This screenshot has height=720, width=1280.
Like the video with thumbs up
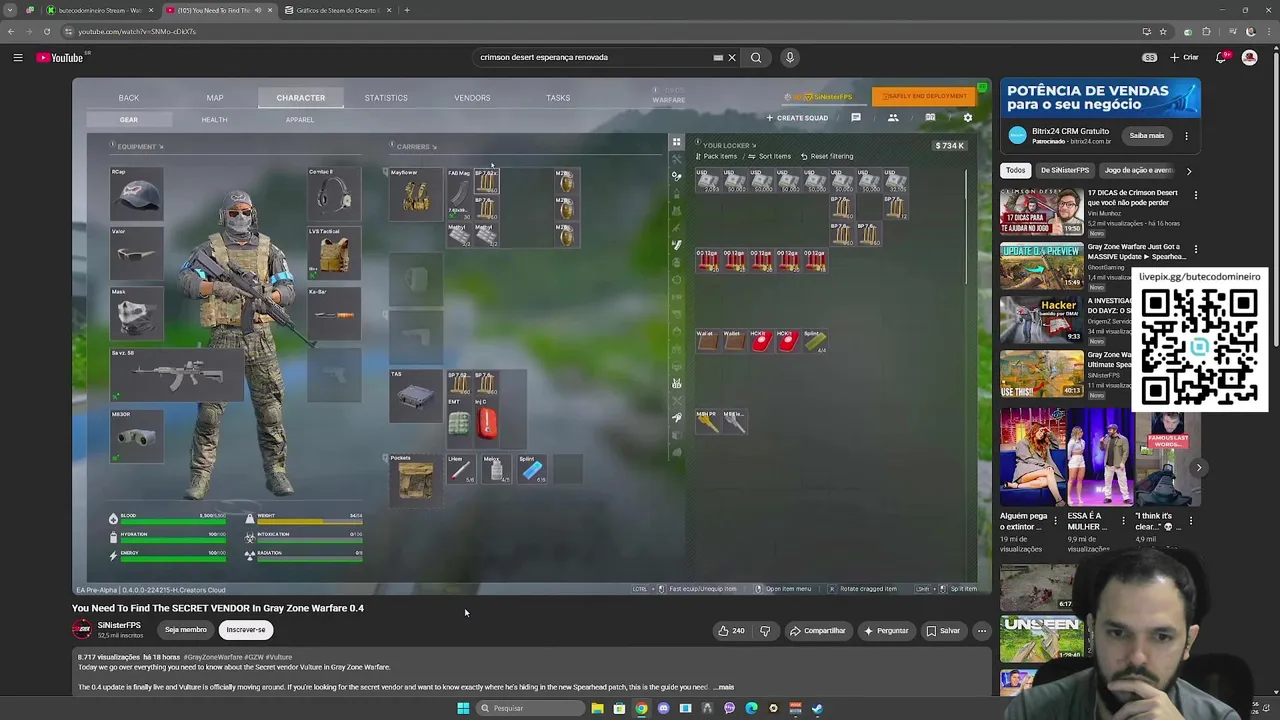pyautogui.click(x=731, y=631)
